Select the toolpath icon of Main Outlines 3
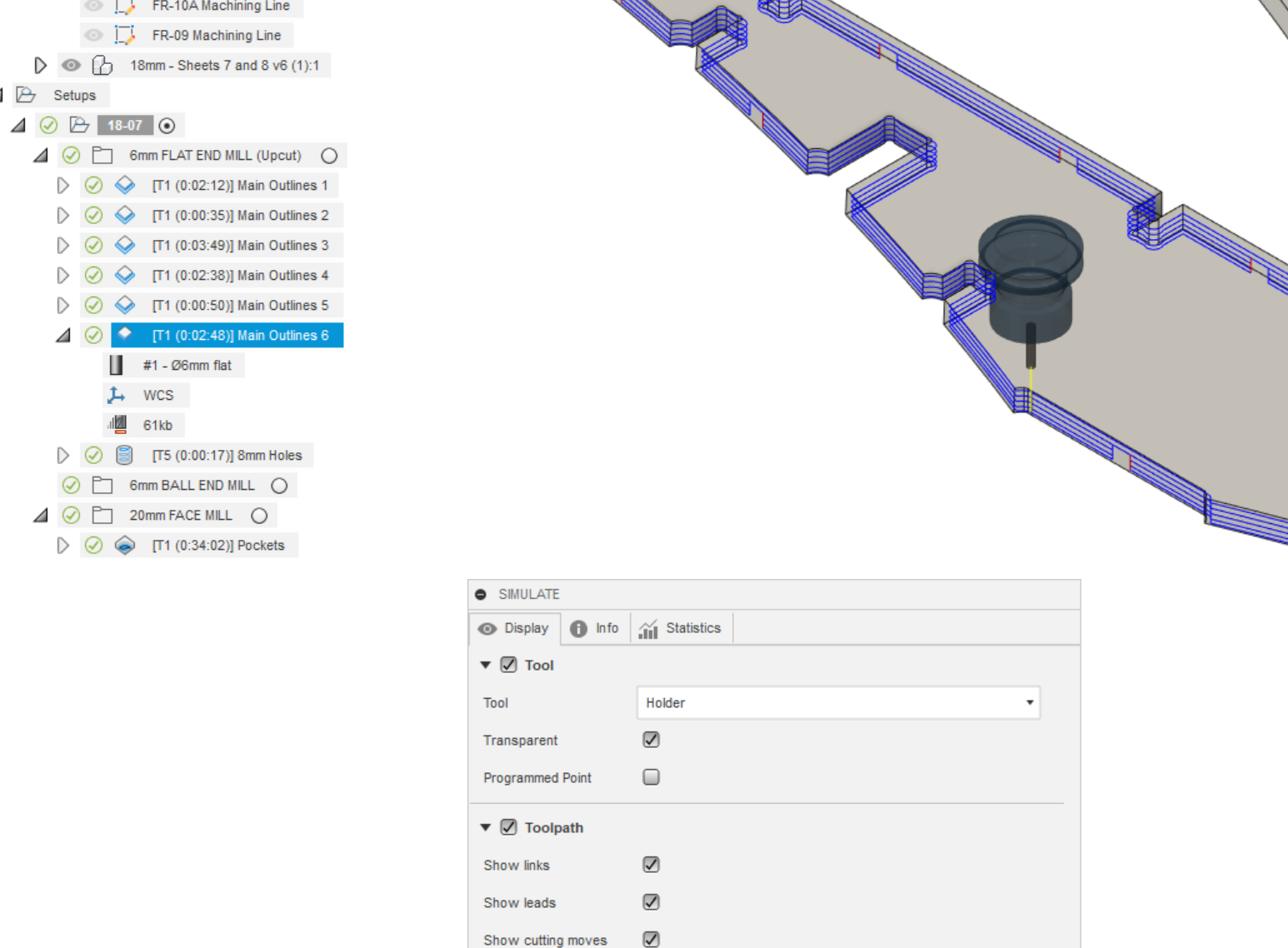The height and width of the screenshot is (948, 1288). [125, 245]
